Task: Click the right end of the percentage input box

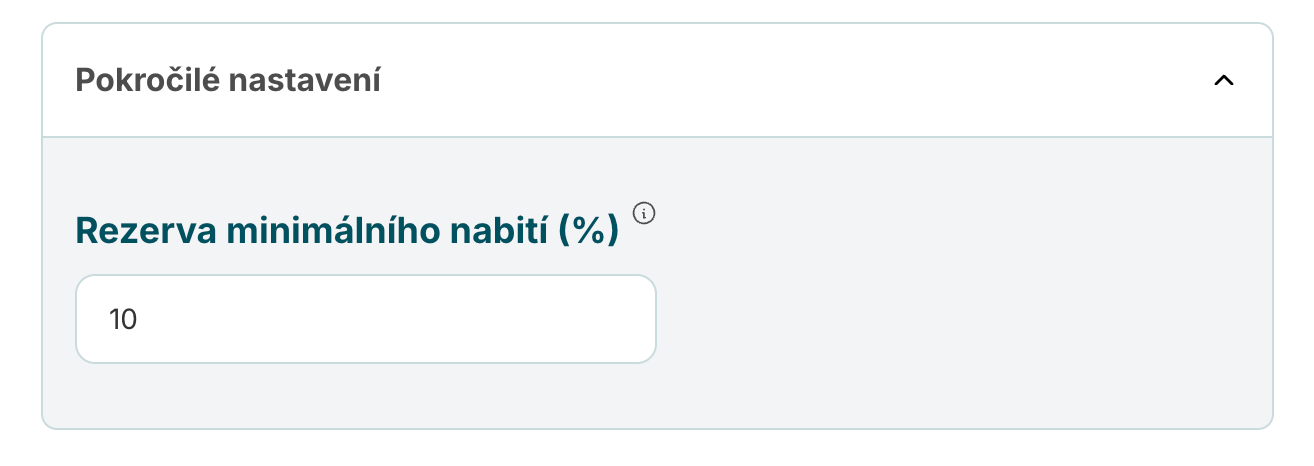Action: pyautogui.click(x=630, y=319)
